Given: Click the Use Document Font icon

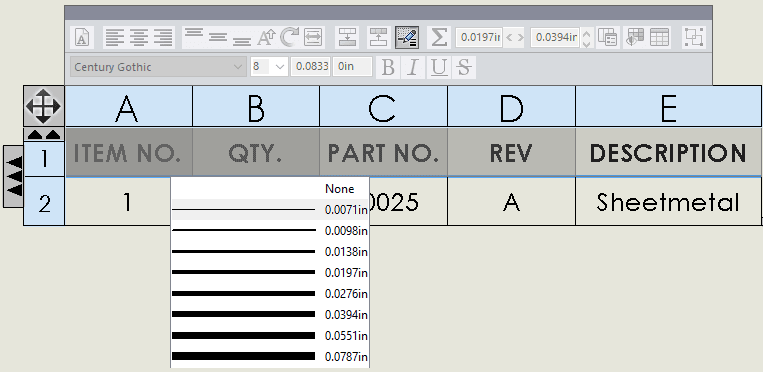Looking at the screenshot, I should pyautogui.click(x=82, y=37).
